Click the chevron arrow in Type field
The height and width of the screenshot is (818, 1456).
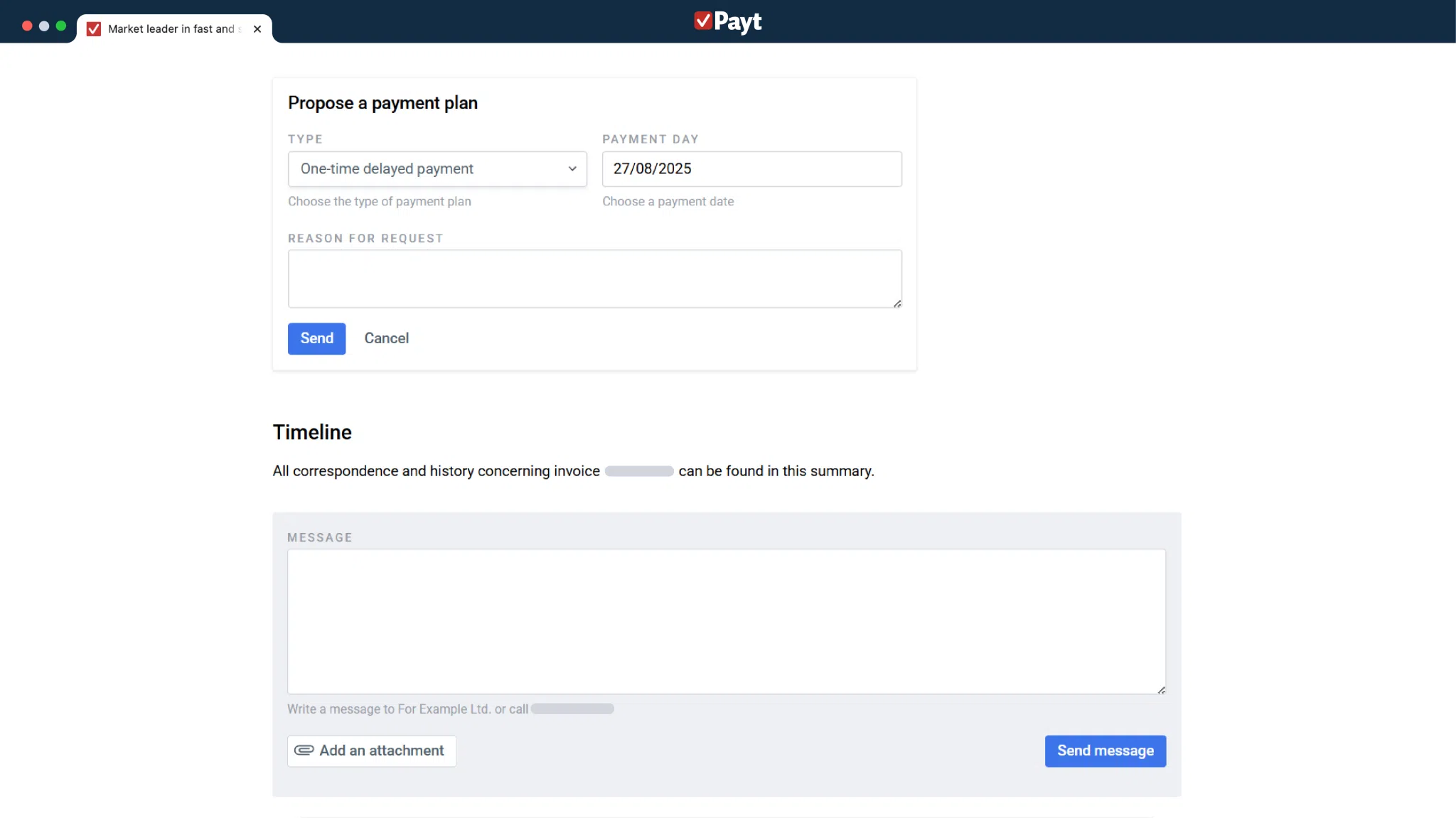[x=572, y=169]
